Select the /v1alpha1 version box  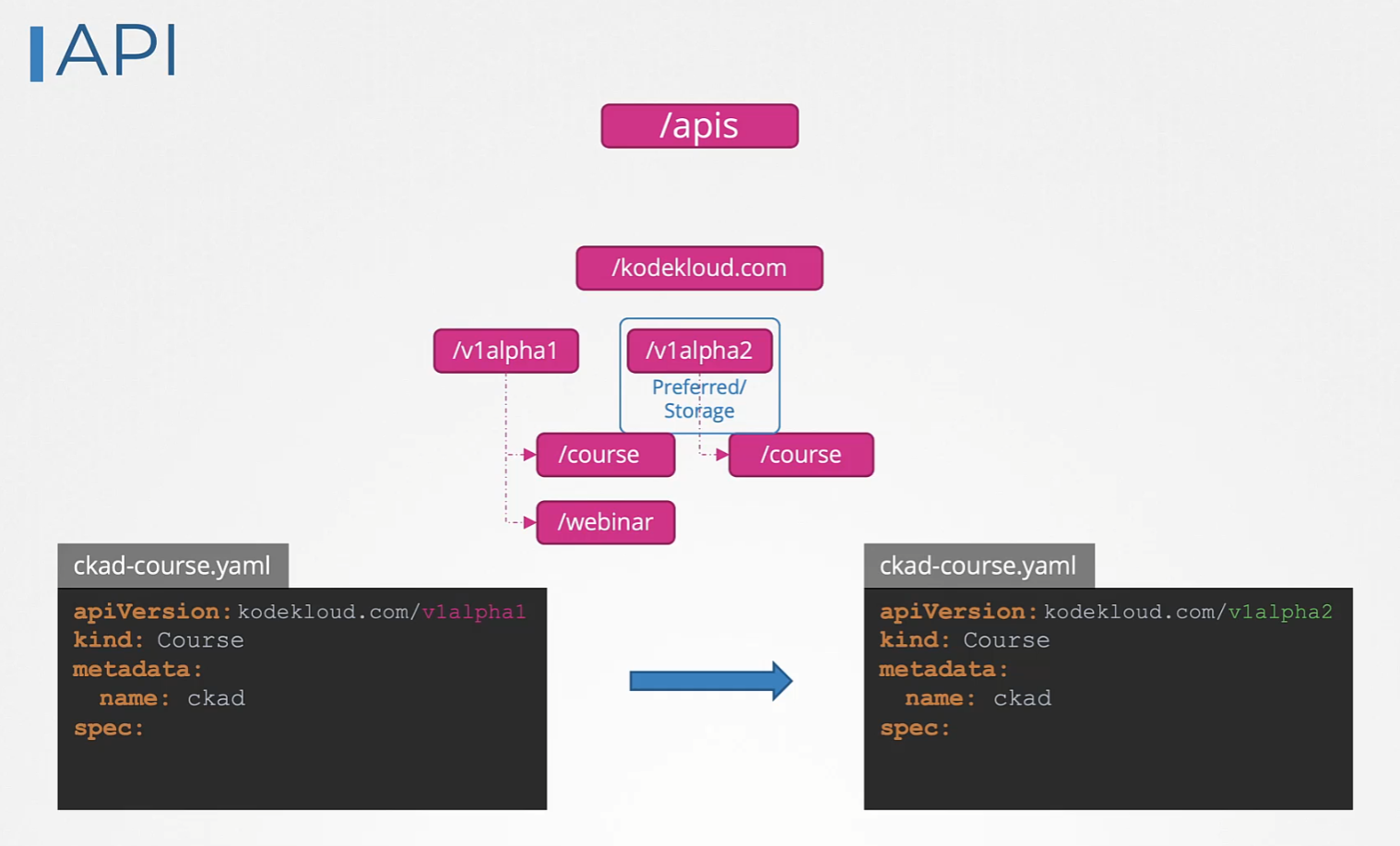tap(505, 351)
